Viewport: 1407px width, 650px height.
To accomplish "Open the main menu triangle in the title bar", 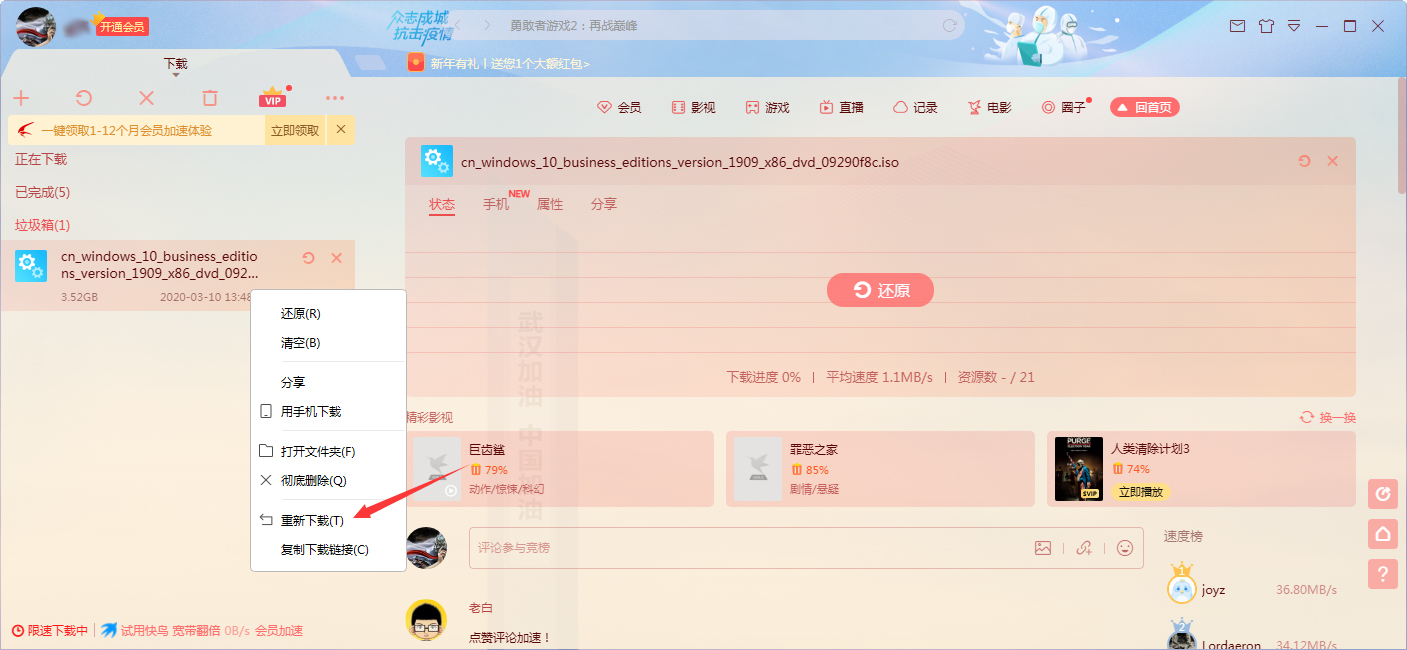I will pyautogui.click(x=1294, y=27).
